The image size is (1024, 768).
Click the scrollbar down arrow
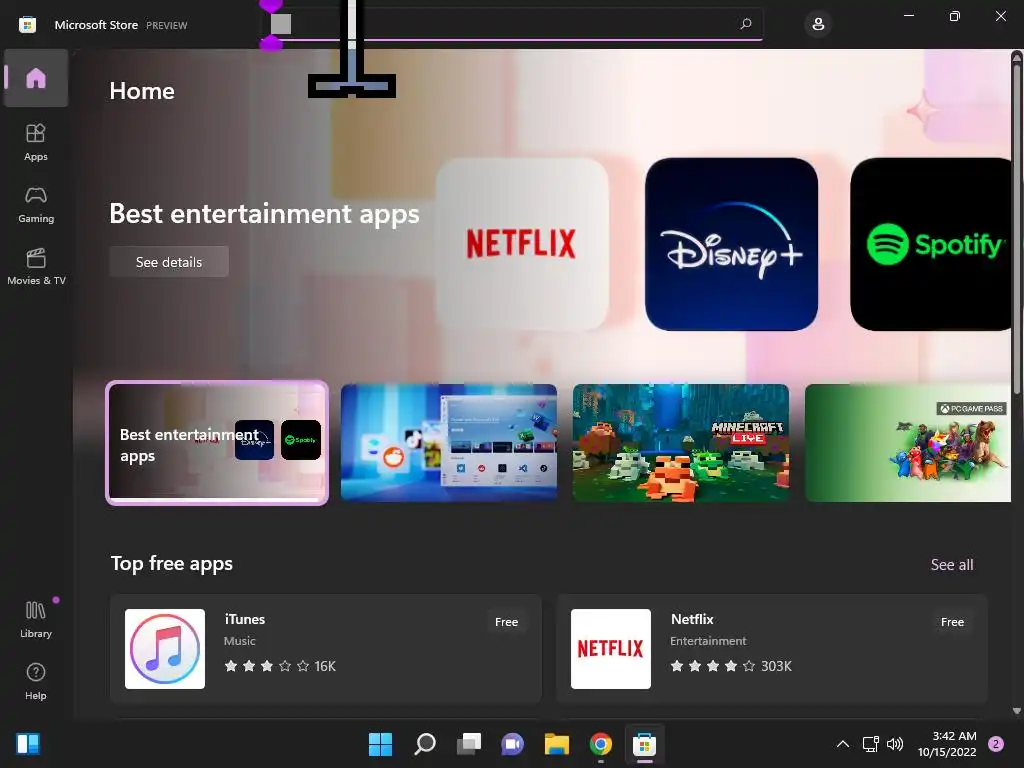coord(1017,711)
